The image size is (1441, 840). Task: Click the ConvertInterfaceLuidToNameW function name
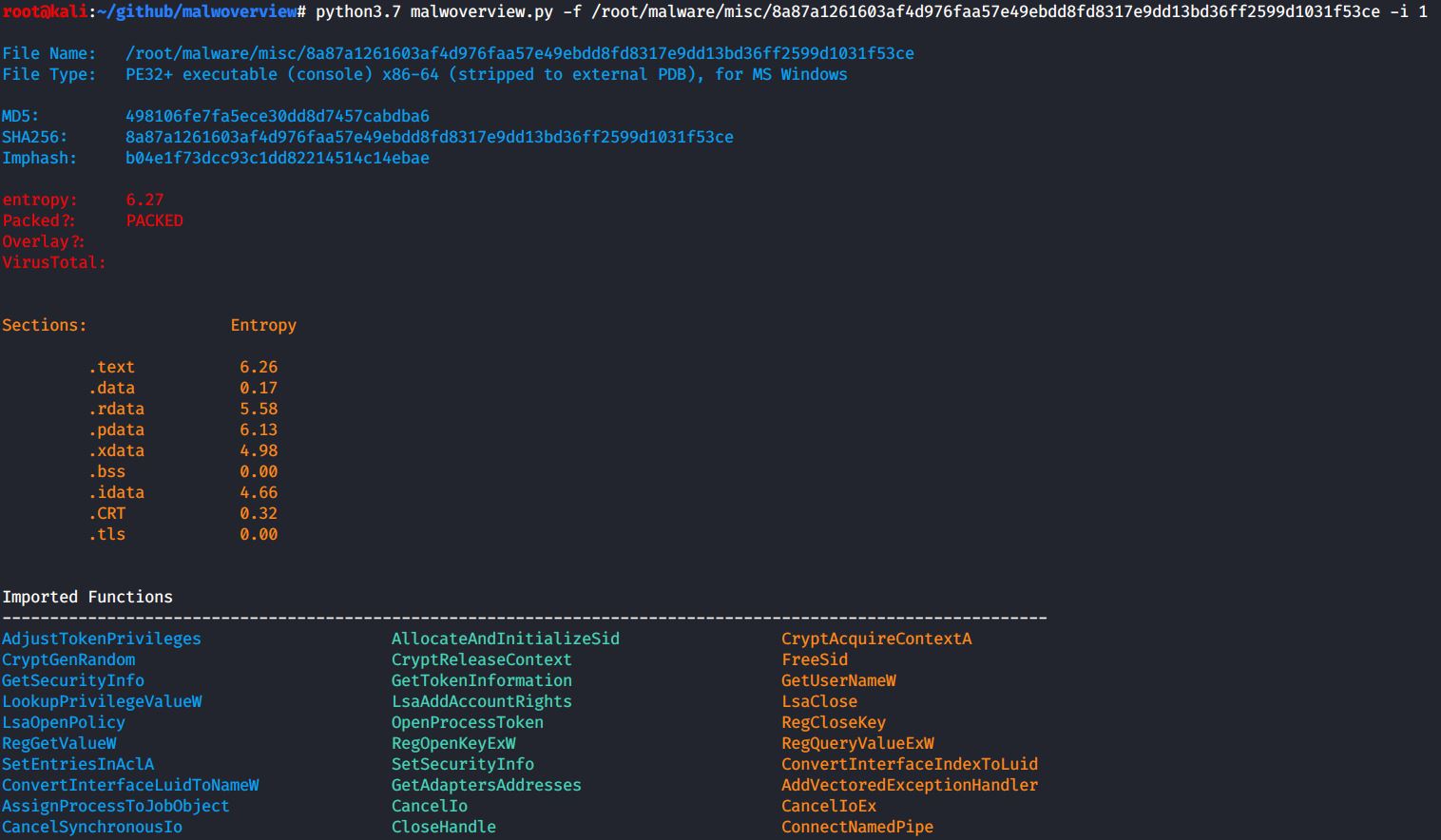(130, 785)
